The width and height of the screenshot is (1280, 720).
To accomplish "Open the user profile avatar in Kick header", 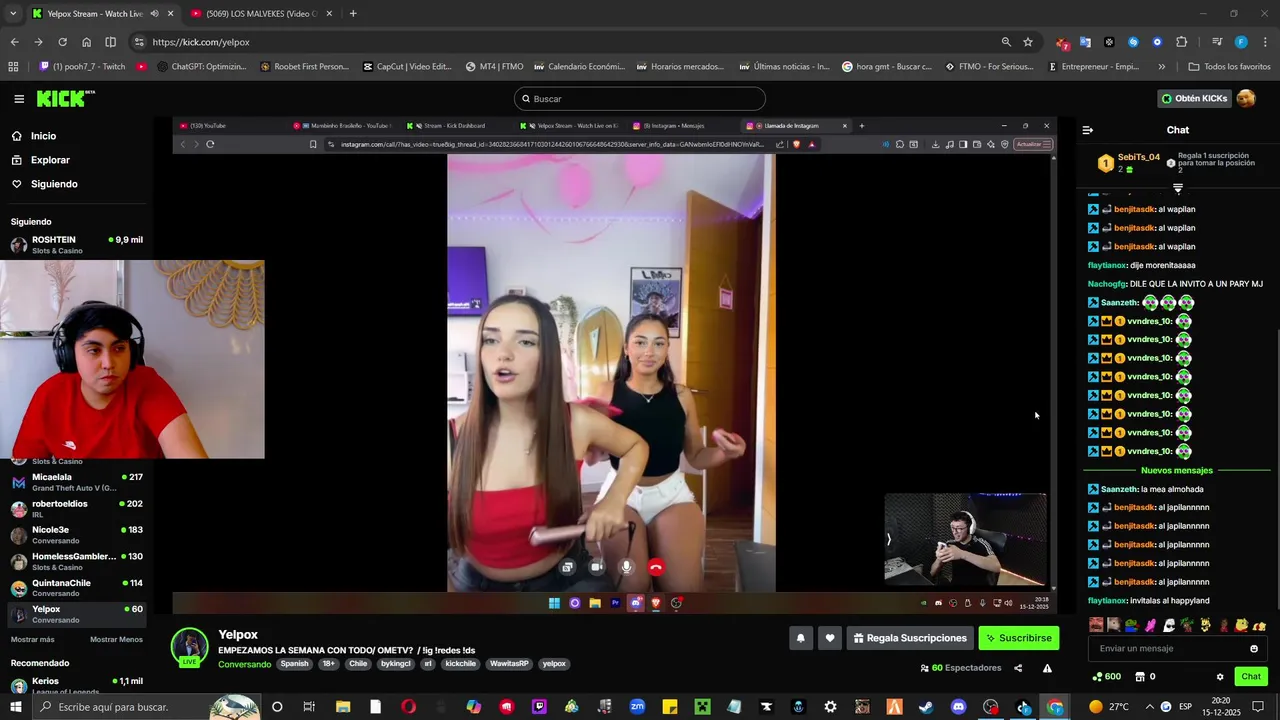I will (x=1246, y=98).
